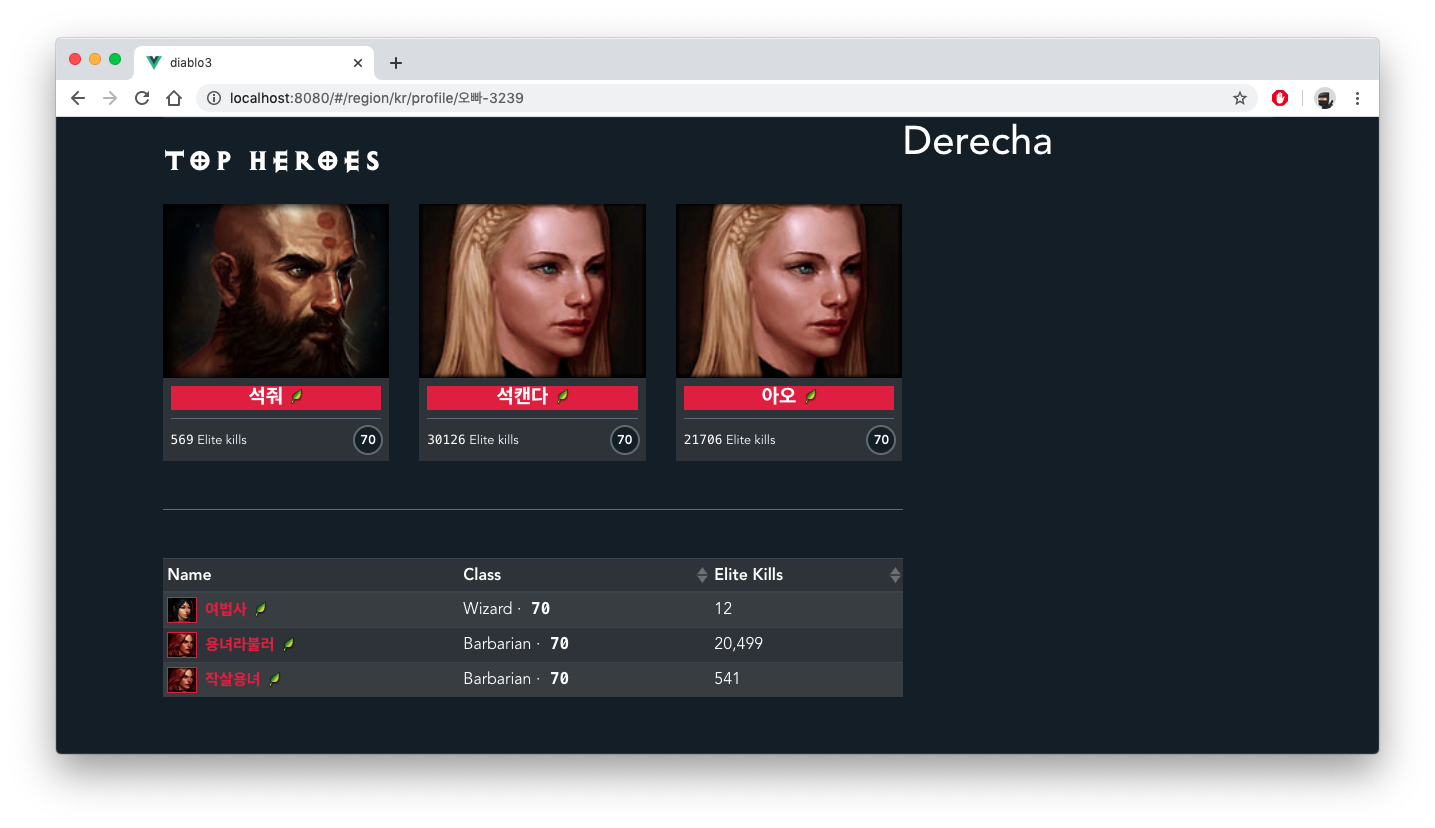Open the 용녀라불러 hero link
1435x828 pixels.
[x=239, y=644]
